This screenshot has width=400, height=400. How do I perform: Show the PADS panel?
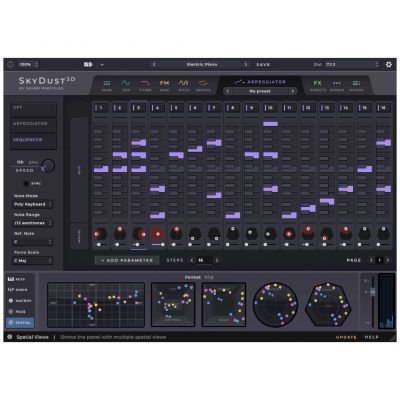coord(20,312)
